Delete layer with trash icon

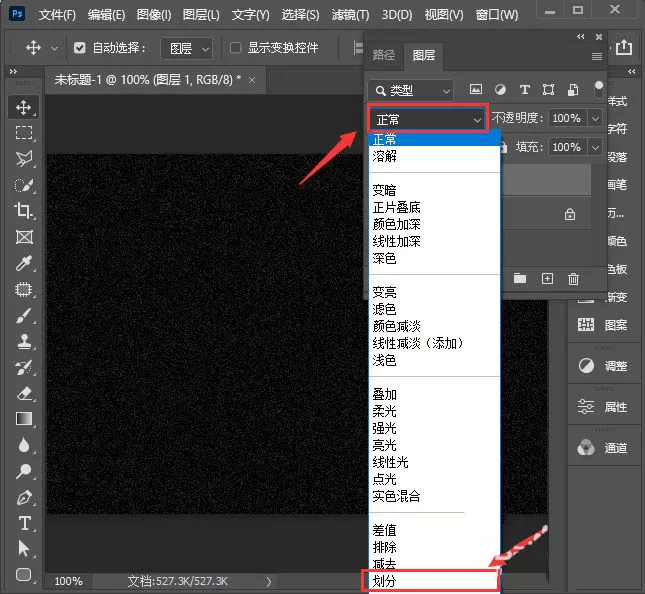point(573,279)
